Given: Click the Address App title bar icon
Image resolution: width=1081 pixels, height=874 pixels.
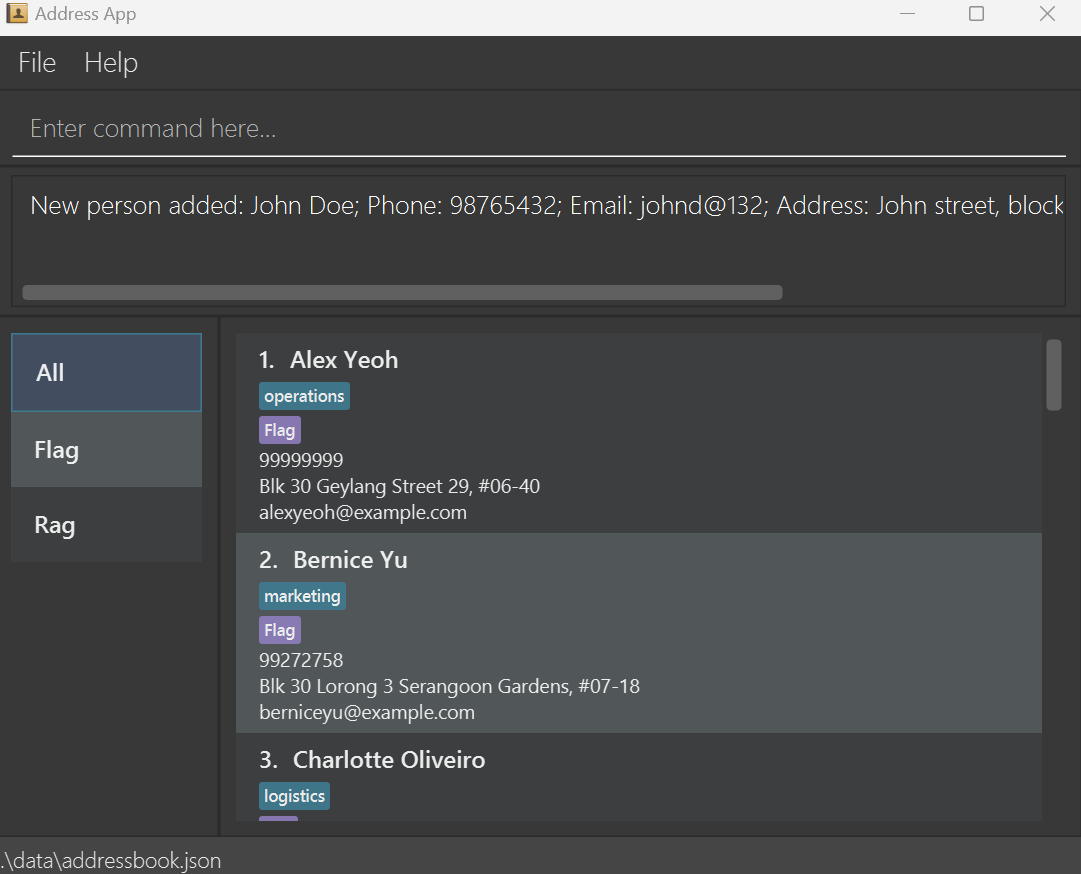Looking at the screenshot, I should coord(17,13).
